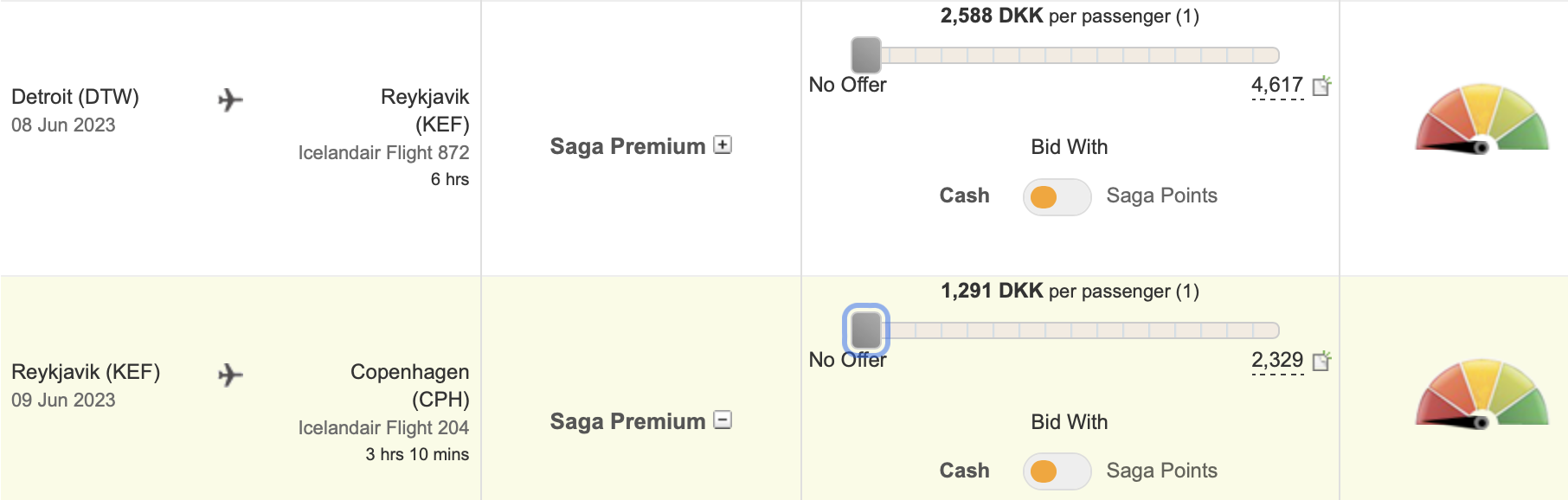Click the slider handle for Copenhagen flight bid
Screen dimensions: 1568x500
point(866,330)
